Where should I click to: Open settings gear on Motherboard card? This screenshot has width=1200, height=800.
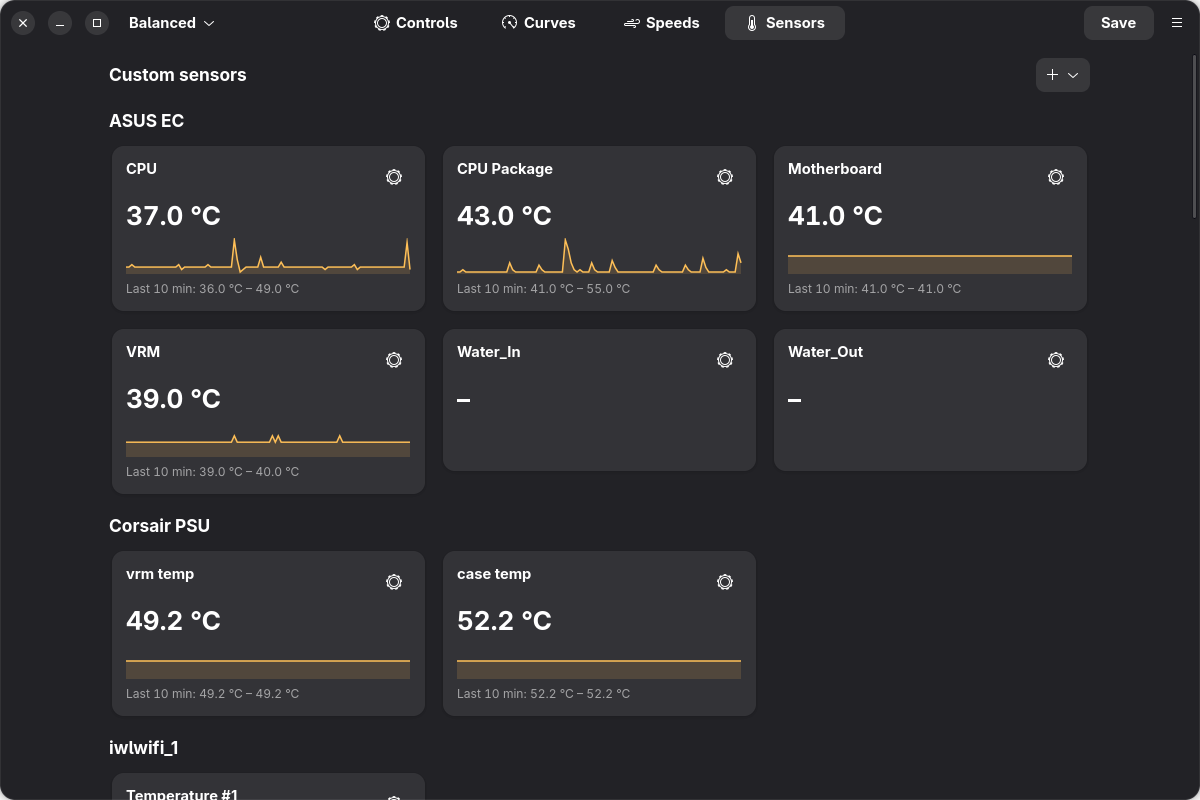[1056, 177]
